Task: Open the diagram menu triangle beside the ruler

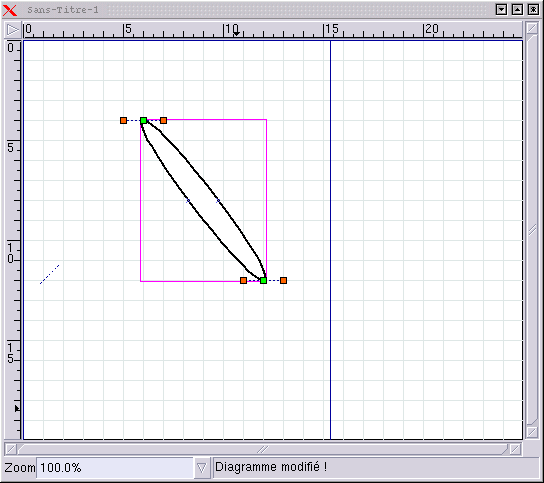Action: pyautogui.click(x=12, y=30)
